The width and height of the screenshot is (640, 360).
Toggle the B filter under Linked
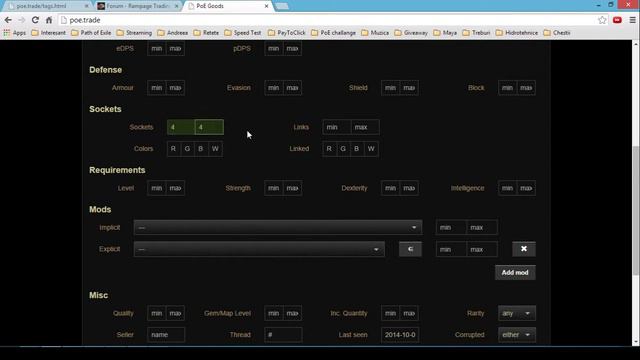[x=357, y=149]
